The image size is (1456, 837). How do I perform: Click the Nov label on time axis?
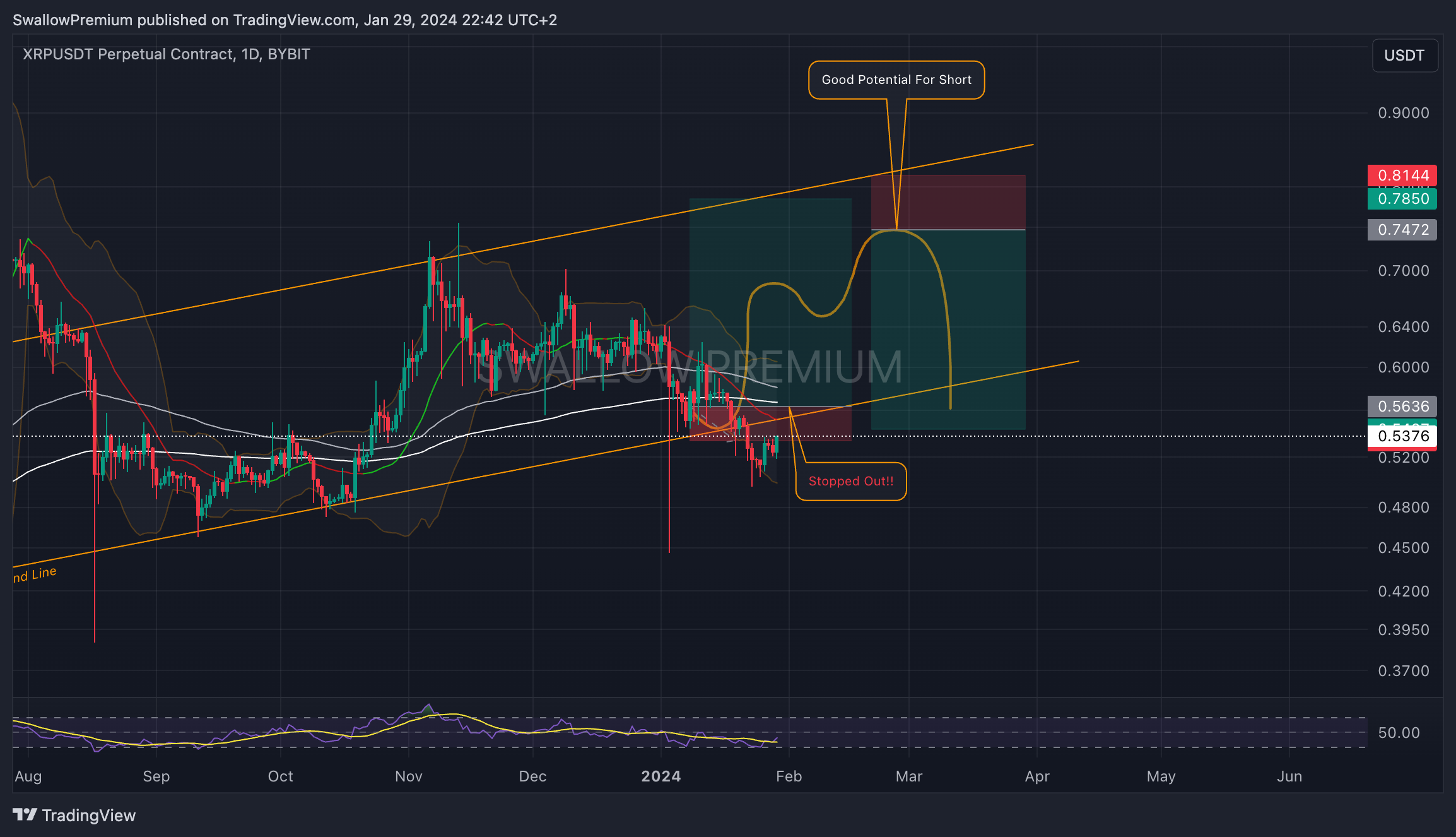[x=409, y=776]
